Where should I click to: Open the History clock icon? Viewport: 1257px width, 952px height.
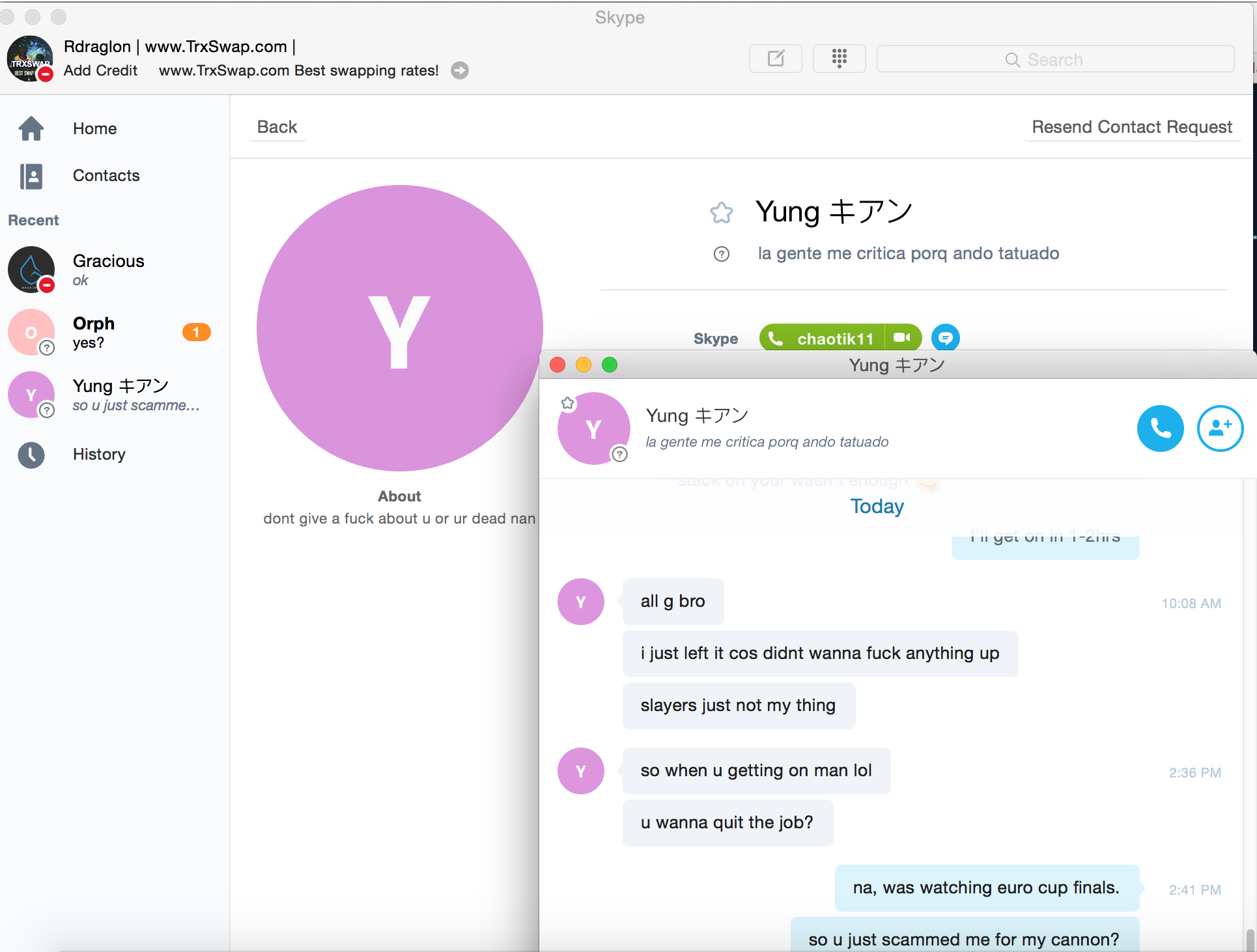31,455
